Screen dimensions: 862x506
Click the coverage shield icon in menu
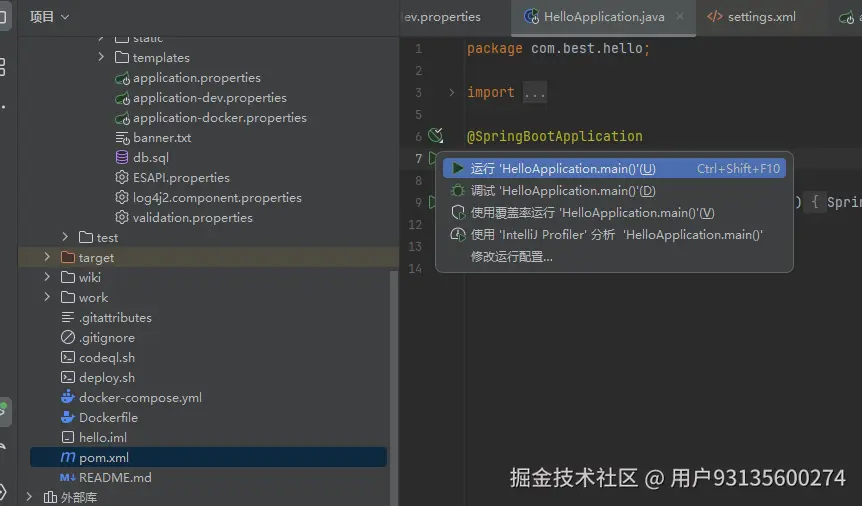pos(457,212)
